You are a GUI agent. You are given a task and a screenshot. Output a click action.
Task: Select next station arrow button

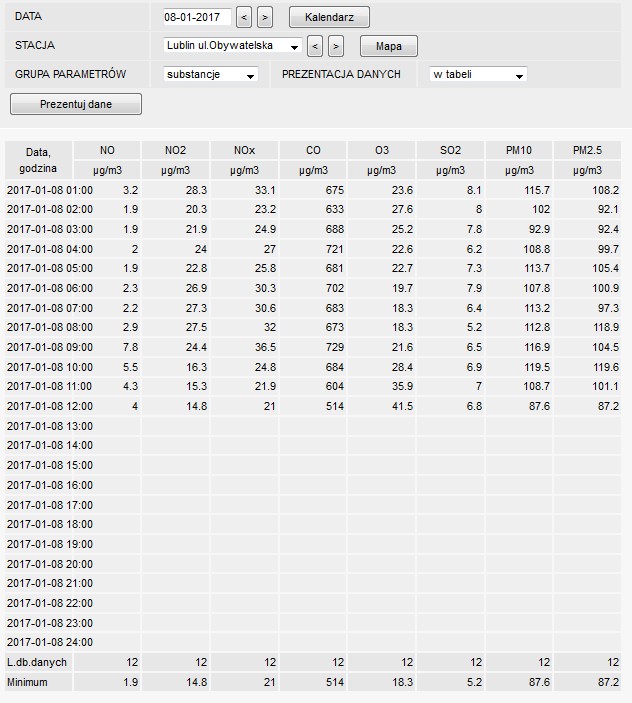pyautogui.click(x=336, y=46)
